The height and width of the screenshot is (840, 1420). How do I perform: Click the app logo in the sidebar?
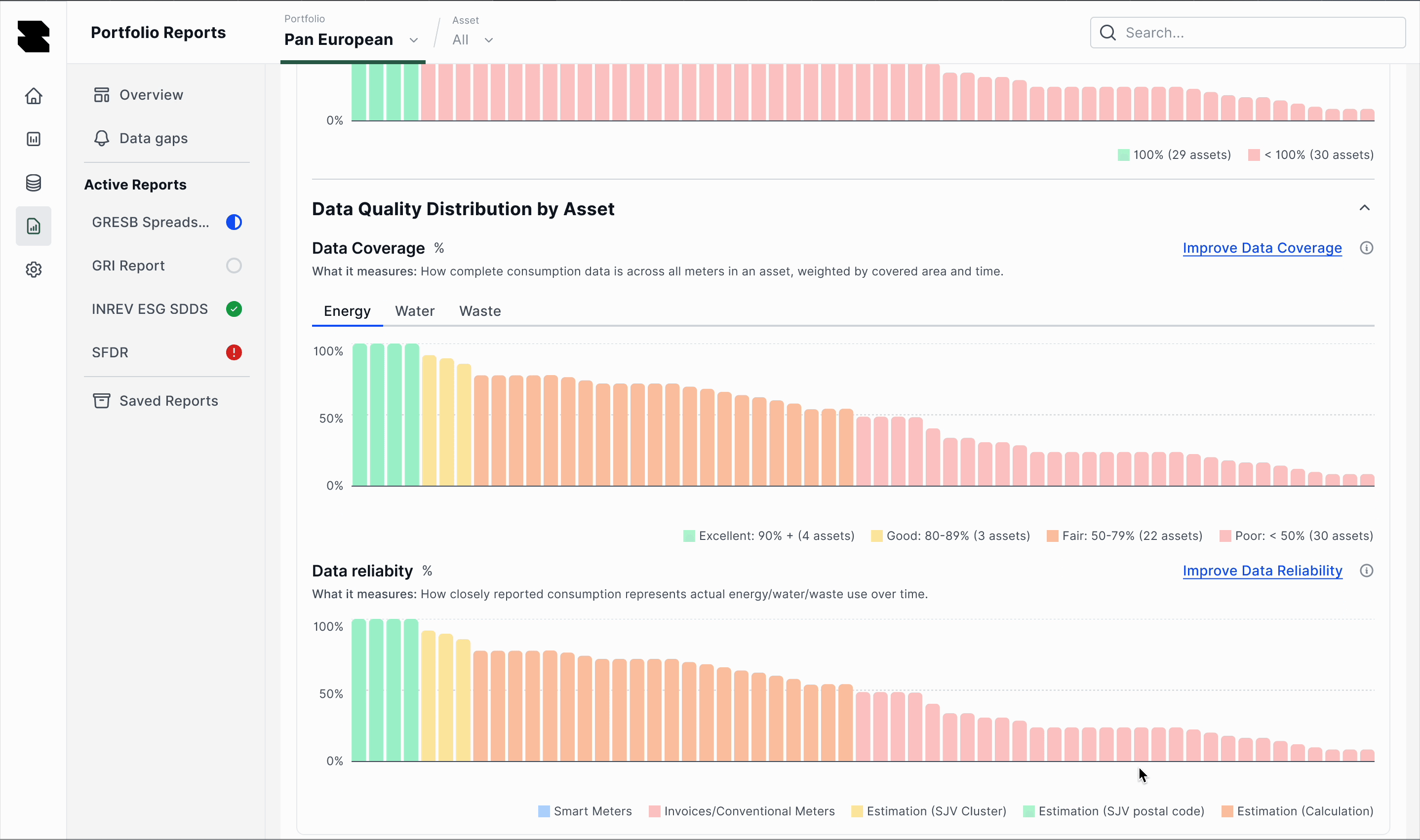34,36
